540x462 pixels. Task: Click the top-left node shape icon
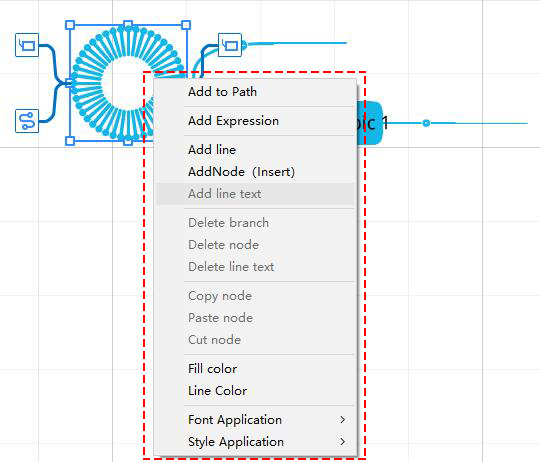coord(27,45)
